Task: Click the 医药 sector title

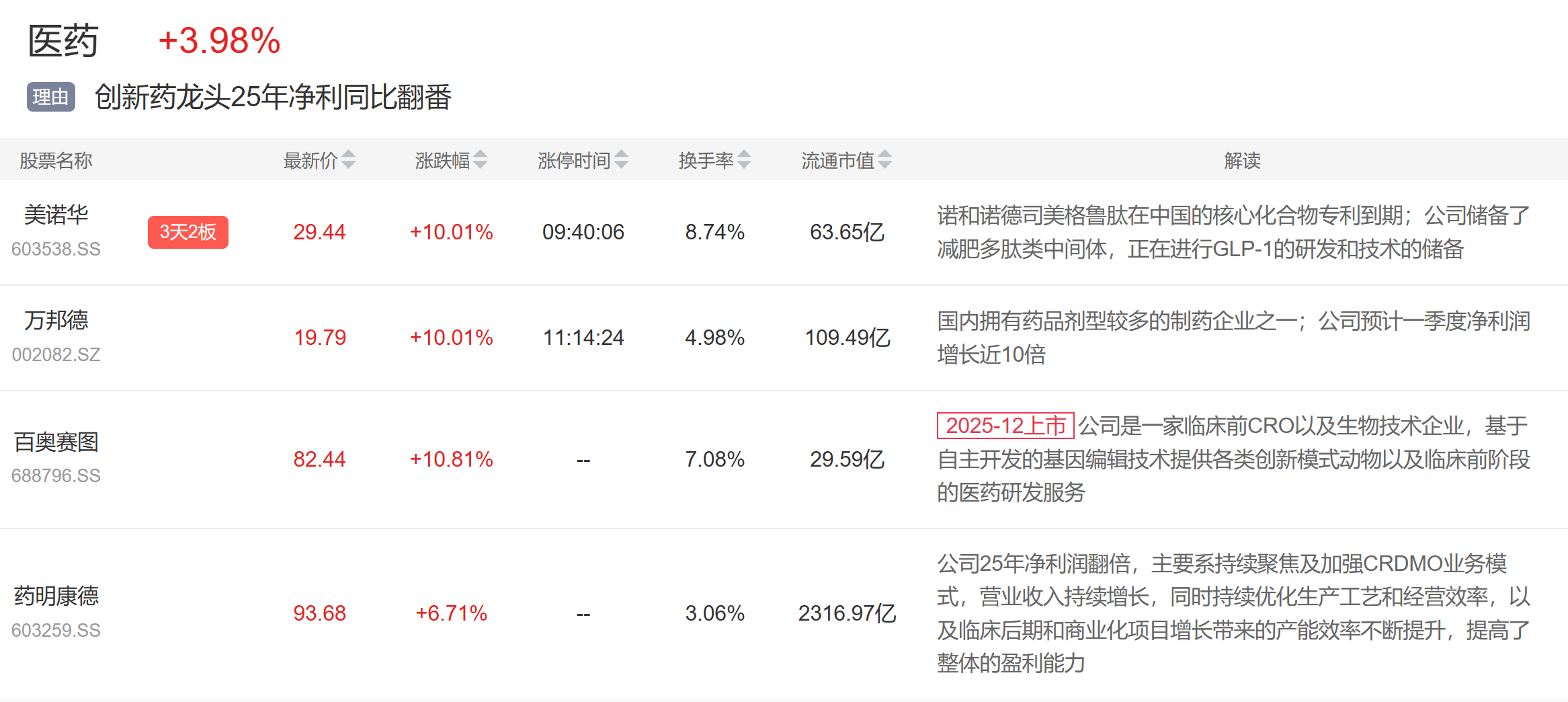Action: pos(63,40)
